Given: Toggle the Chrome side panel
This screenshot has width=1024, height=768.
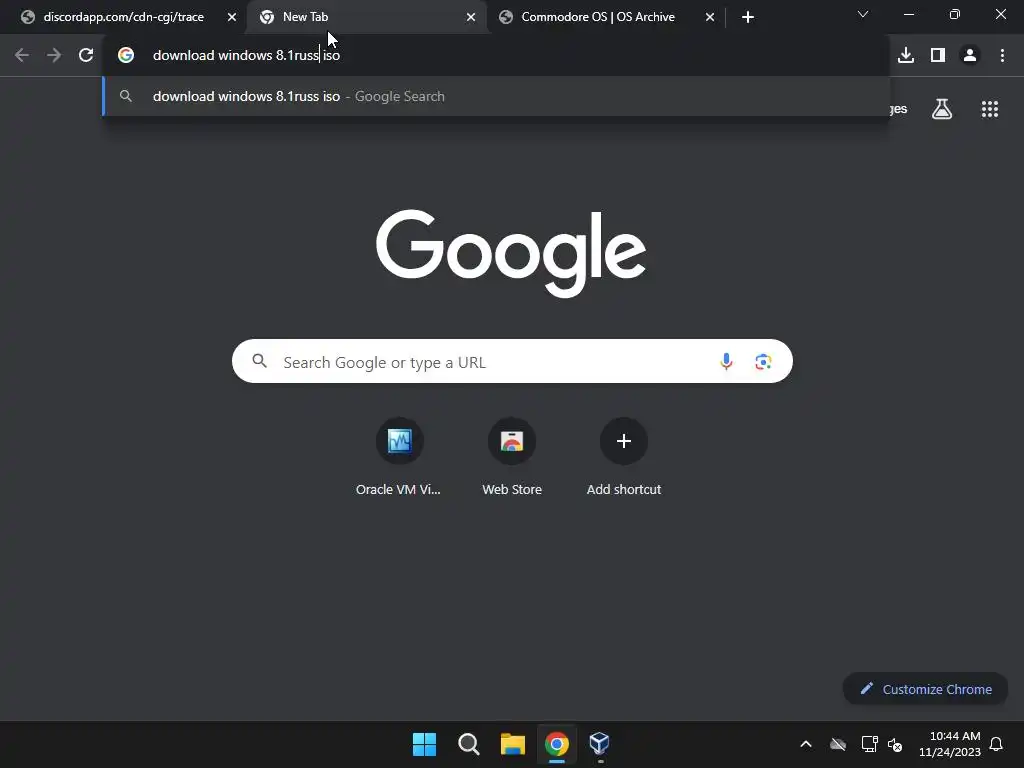Looking at the screenshot, I should pyautogui.click(x=938, y=56).
